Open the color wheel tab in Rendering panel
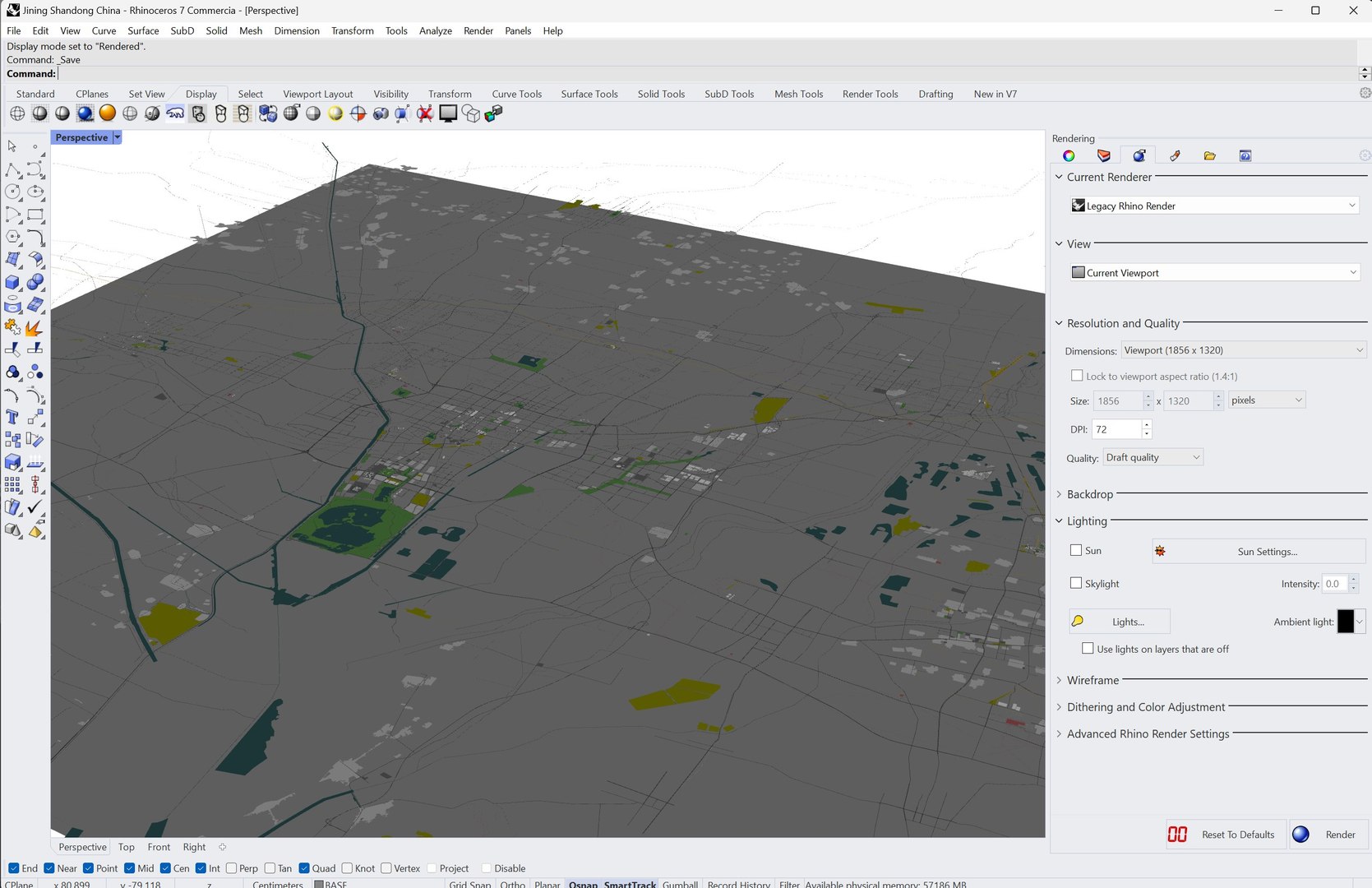The width and height of the screenshot is (1372, 888). (x=1069, y=155)
